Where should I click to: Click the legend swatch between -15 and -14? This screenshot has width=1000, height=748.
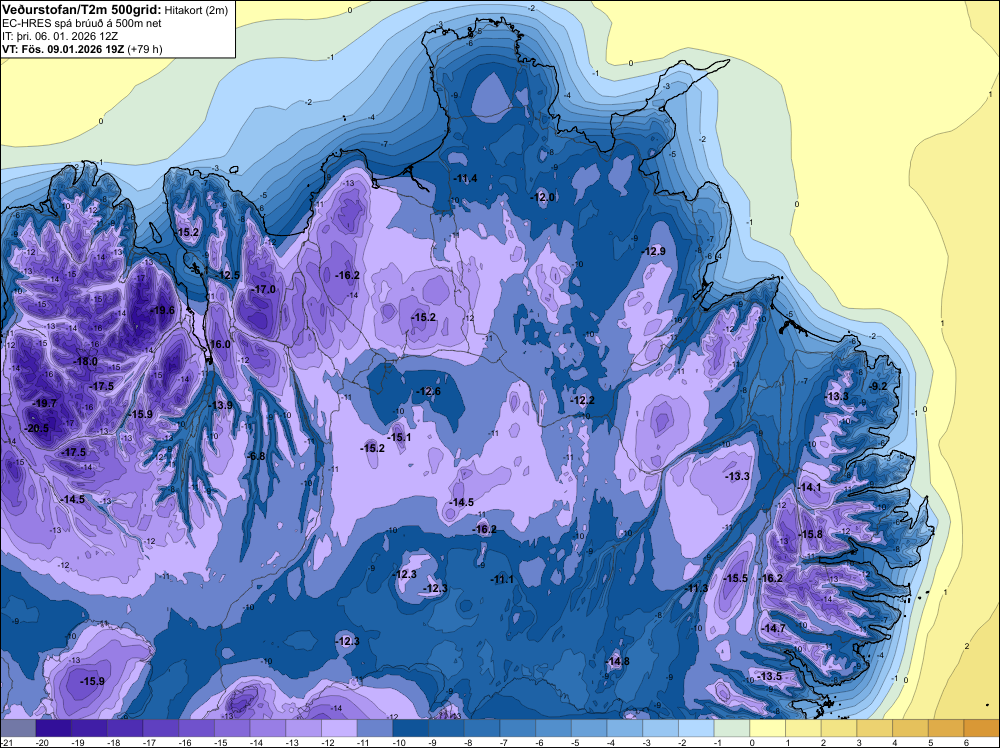coord(232,728)
